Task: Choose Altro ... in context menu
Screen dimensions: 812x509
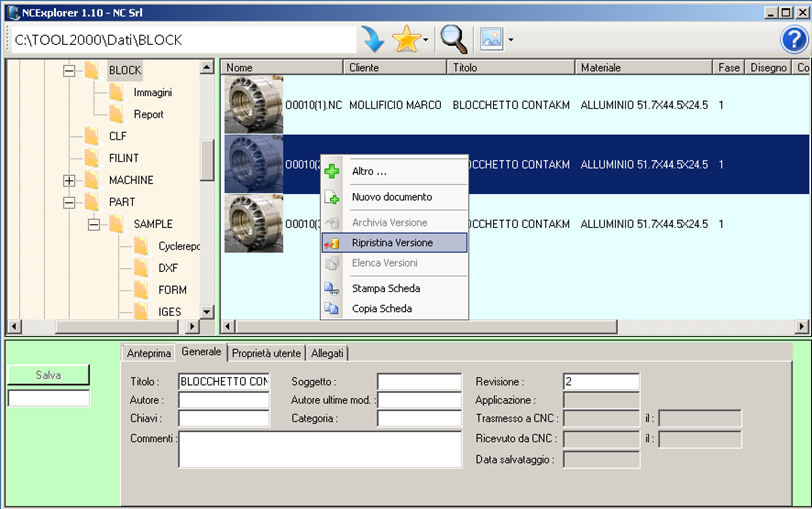Action: (x=395, y=171)
